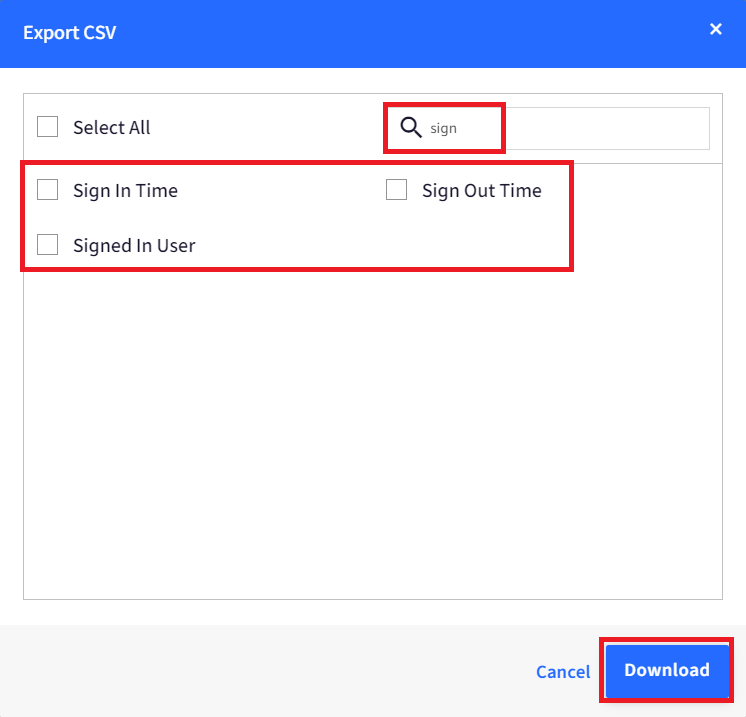
Task: Close the Export CSV dialog
Action: click(x=716, y=29)
